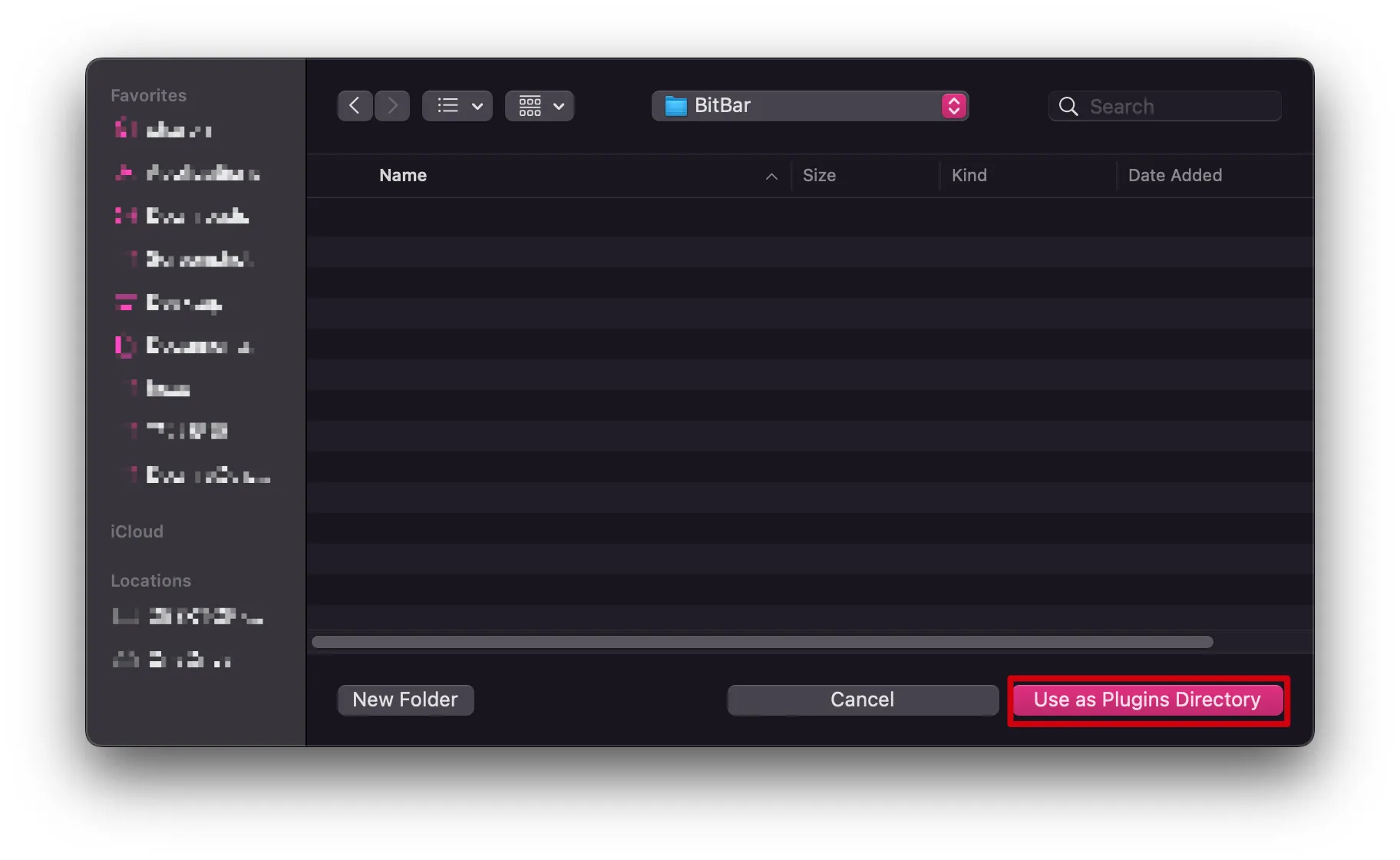1400x860 pixels.
Task: Click the grid grouping icon
Action: pos(530,106)
